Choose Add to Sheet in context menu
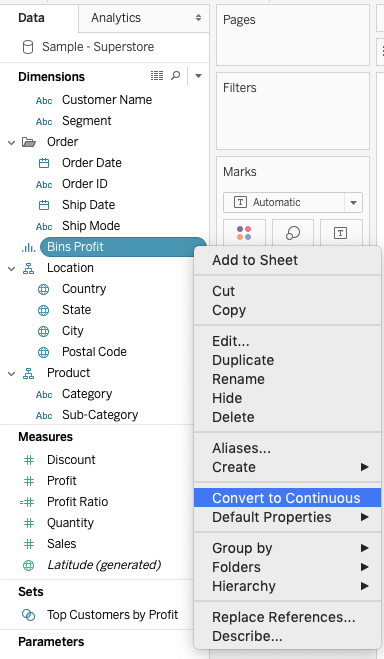 [x=287, y=260]
